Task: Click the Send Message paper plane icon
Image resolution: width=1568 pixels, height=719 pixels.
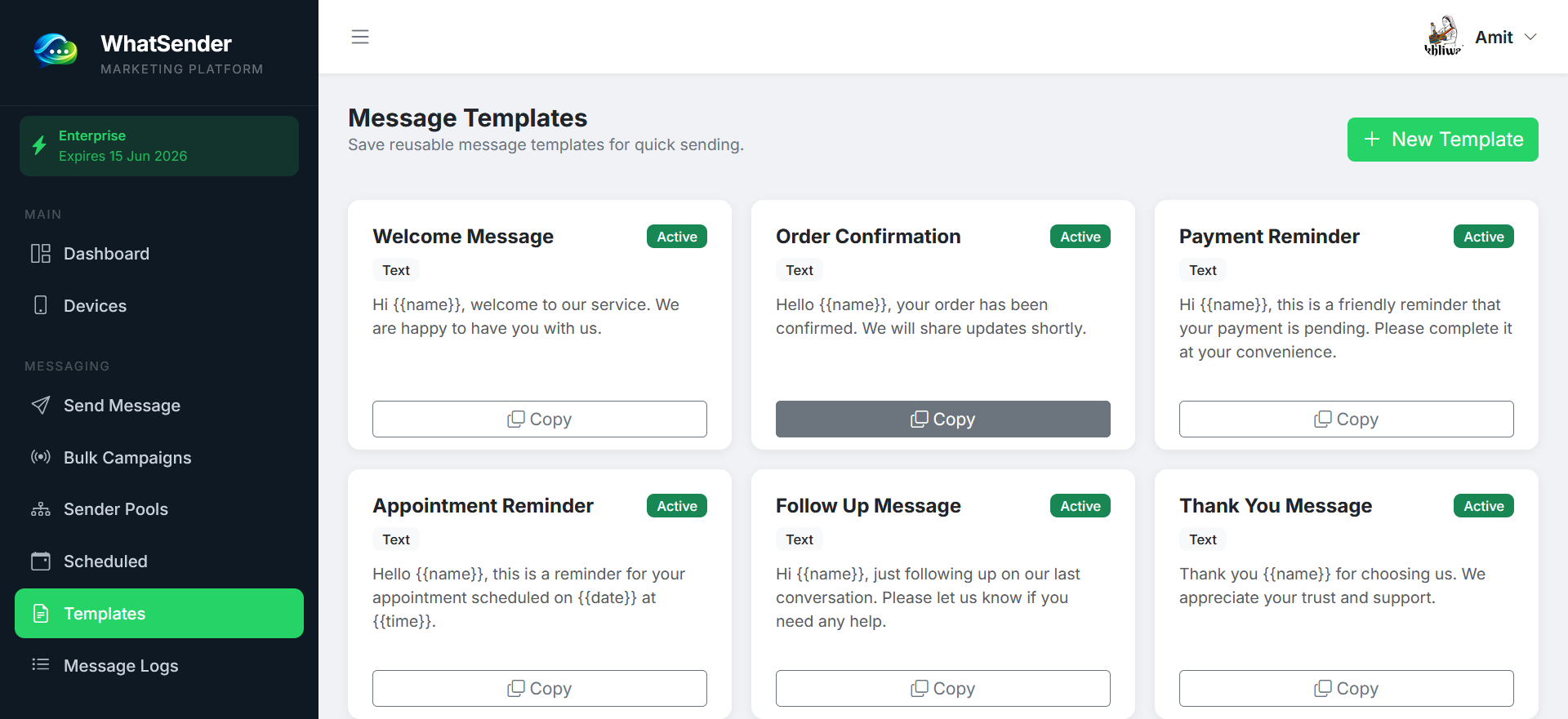Action: pyautogui.click(x=41, y=406)
